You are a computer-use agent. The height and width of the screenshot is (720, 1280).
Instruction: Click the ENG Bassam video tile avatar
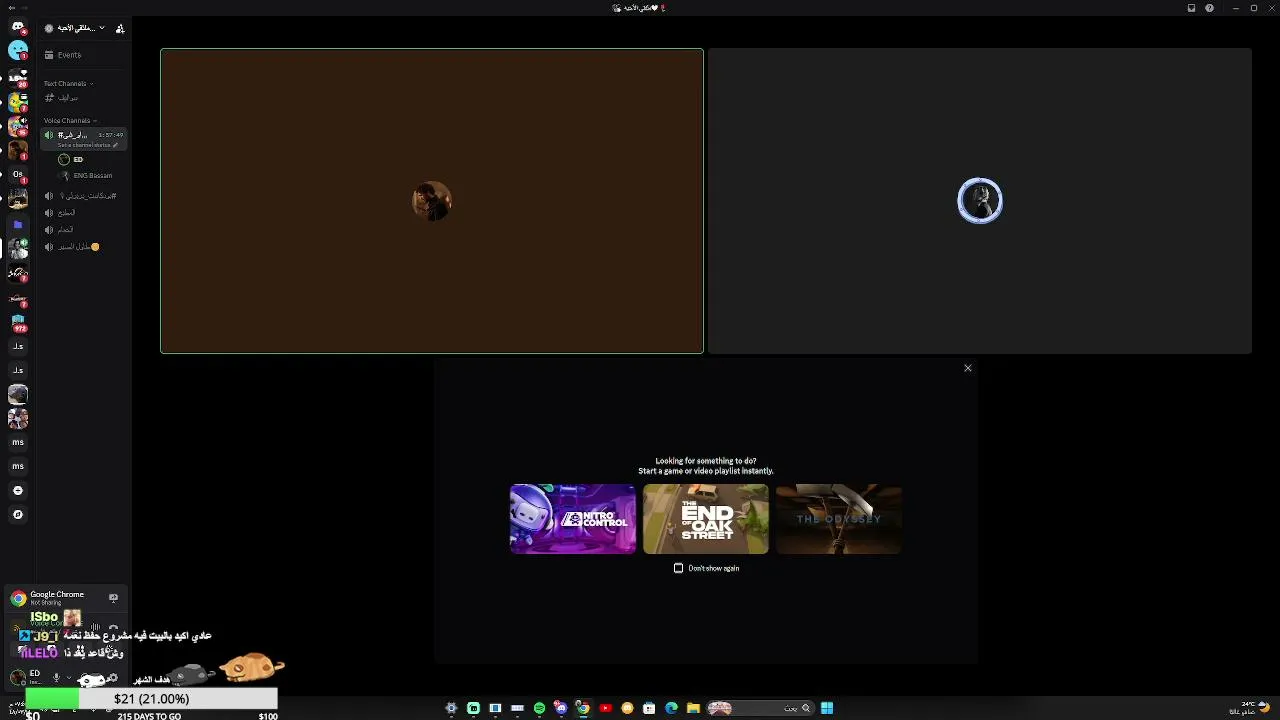pos(980,201)
